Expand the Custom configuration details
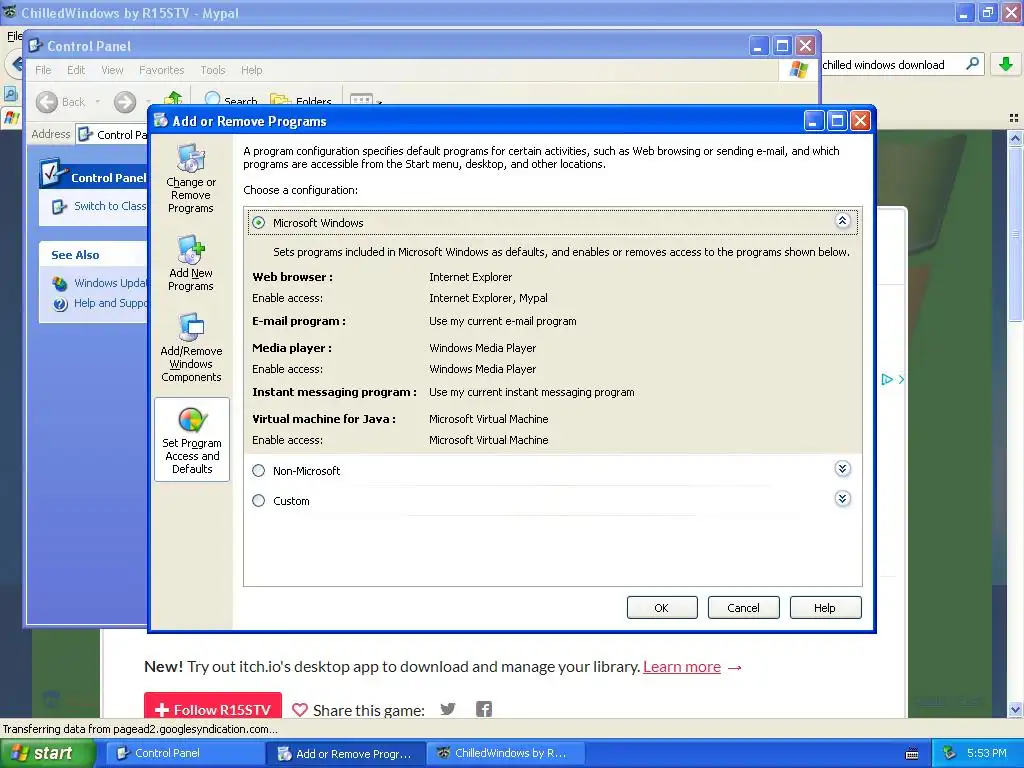 (x=842, y=499)
